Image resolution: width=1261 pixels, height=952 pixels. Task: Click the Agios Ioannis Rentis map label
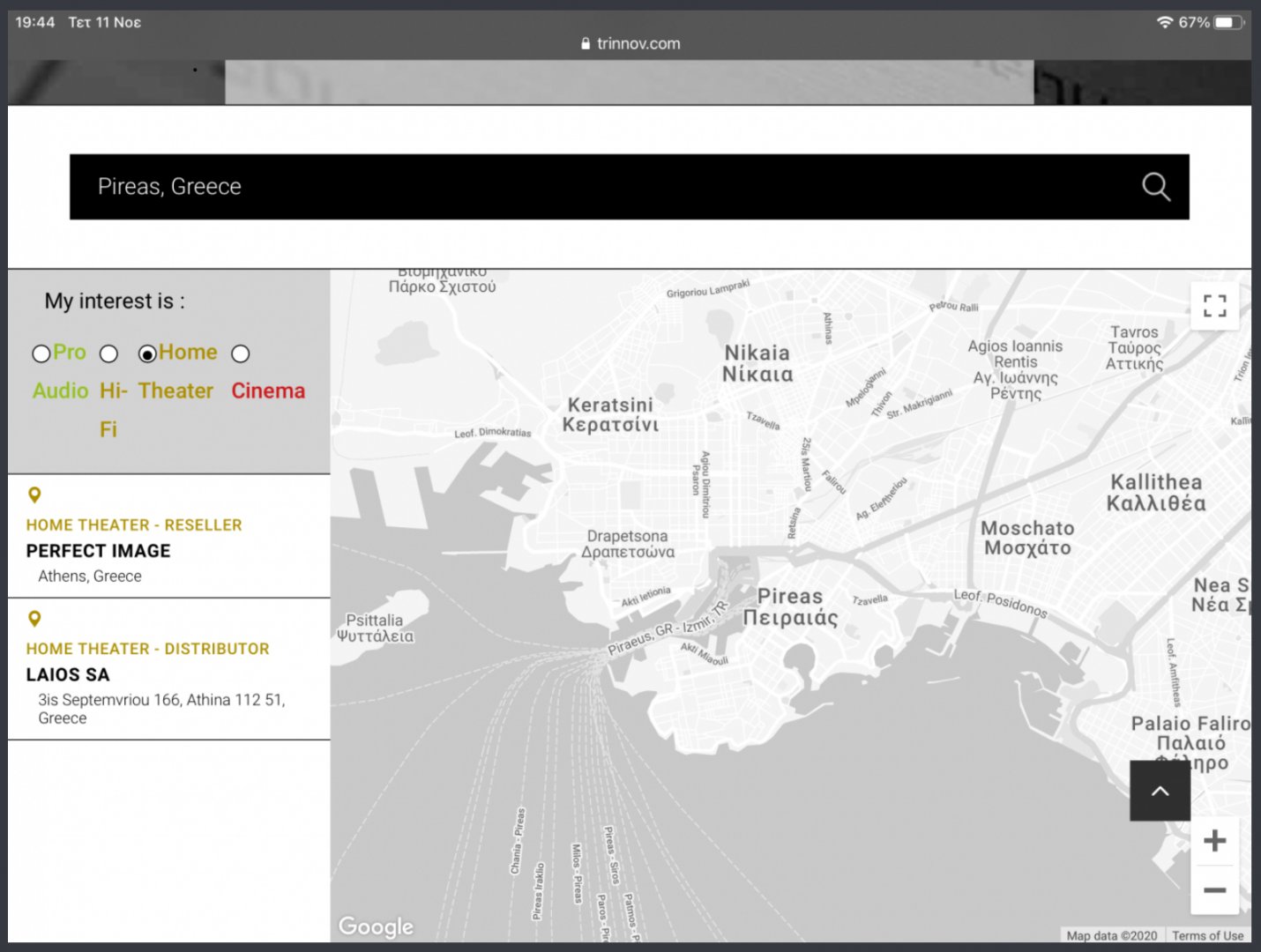pos(1016,370)
